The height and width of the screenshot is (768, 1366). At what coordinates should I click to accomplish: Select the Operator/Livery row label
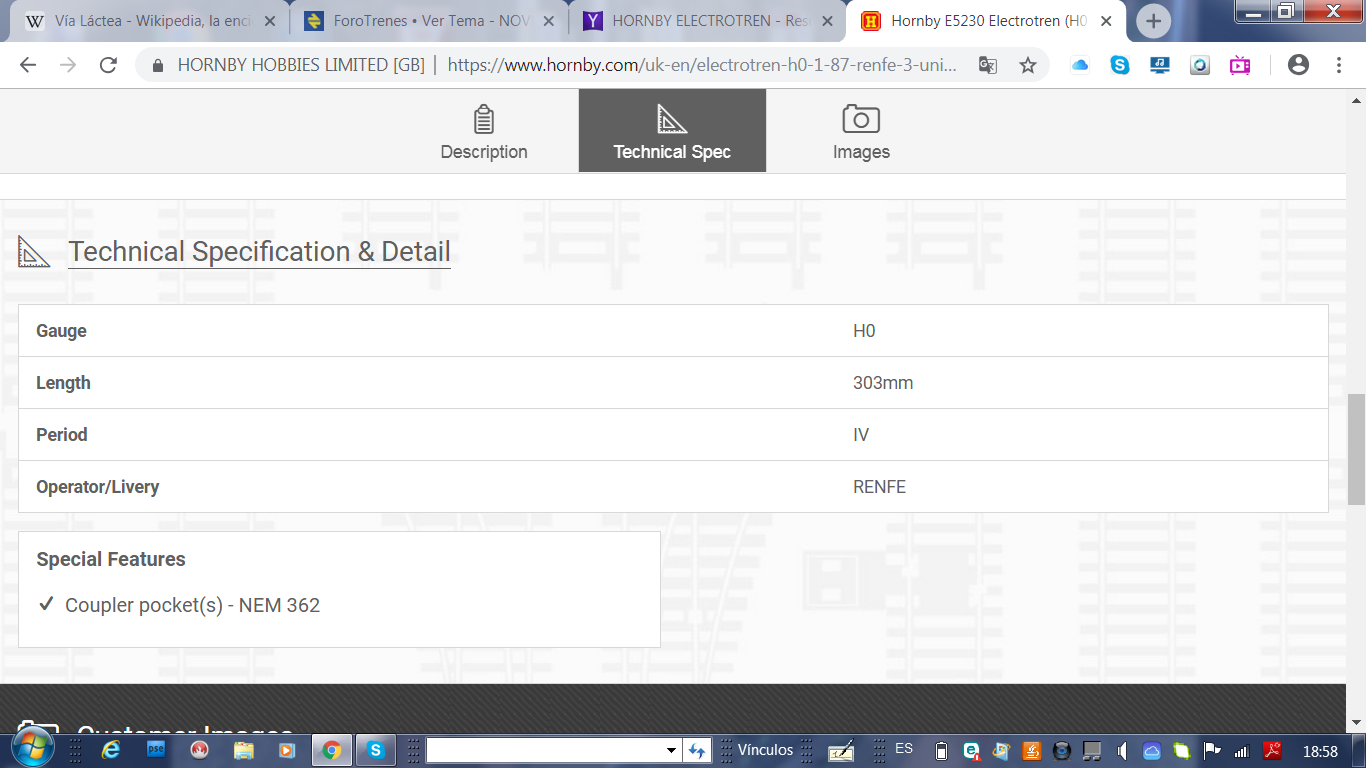(98, 487)
